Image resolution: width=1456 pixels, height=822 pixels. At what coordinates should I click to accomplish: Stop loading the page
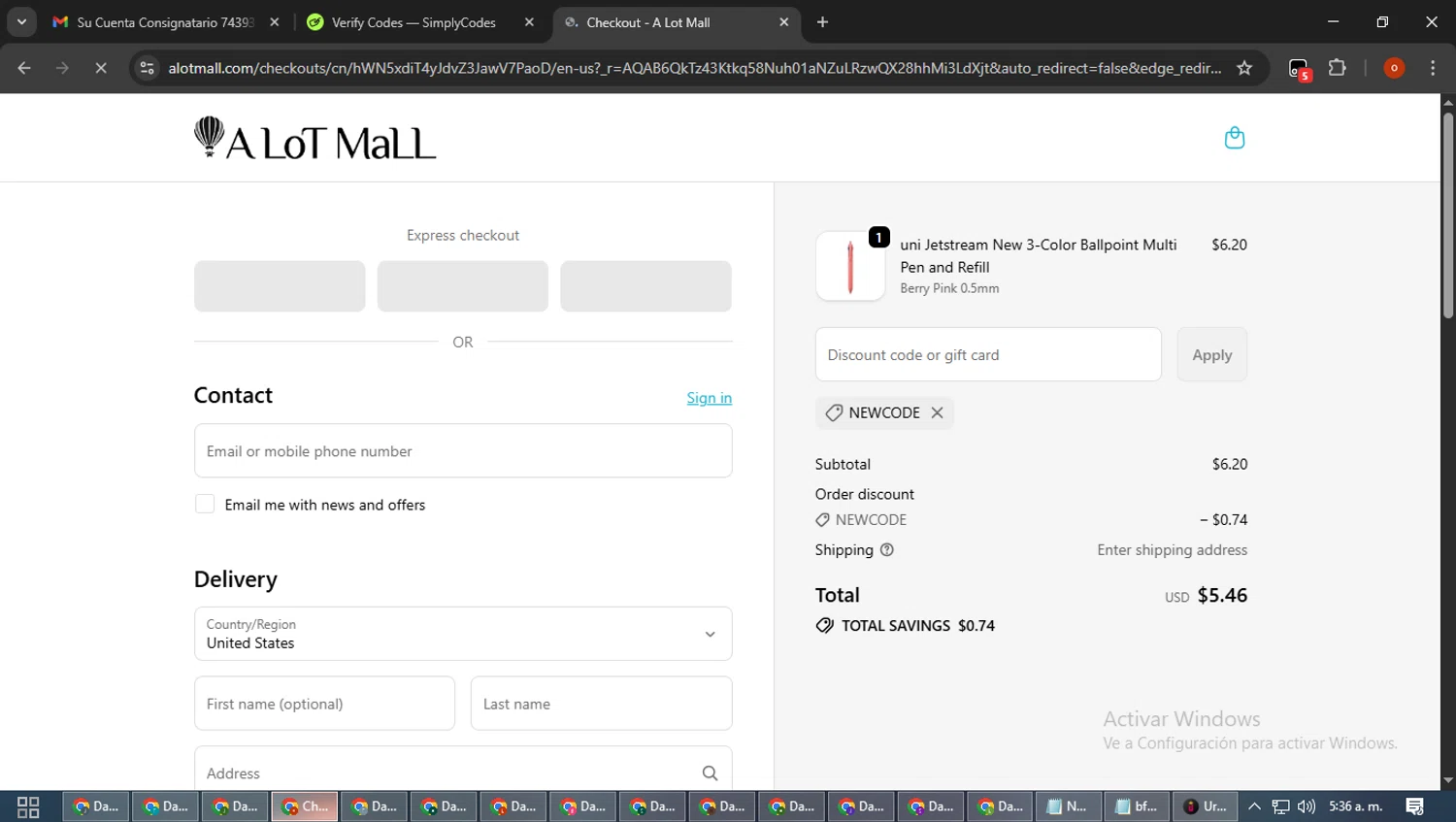click(x=101, y=68)
